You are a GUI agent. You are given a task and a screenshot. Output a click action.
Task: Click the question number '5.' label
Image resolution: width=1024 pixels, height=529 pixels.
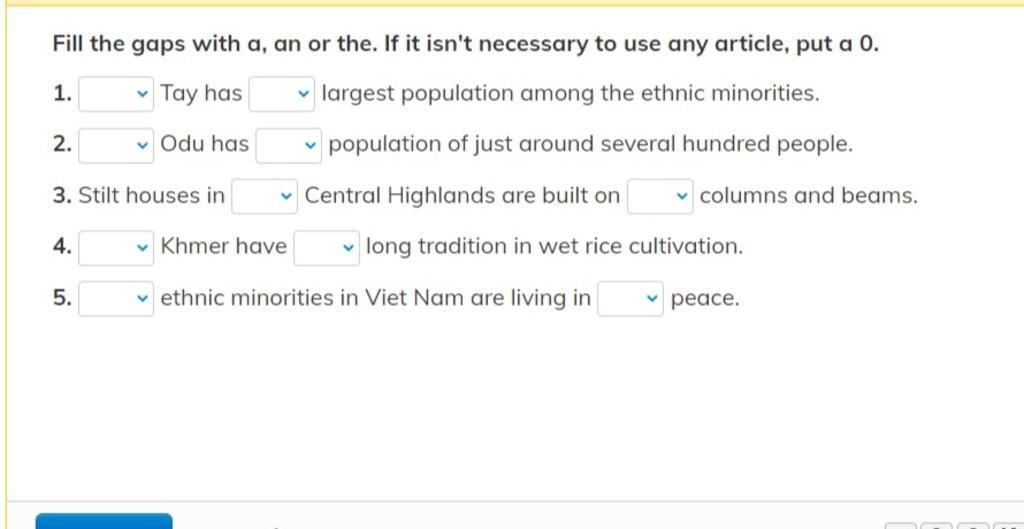click(x=62, y=298)
